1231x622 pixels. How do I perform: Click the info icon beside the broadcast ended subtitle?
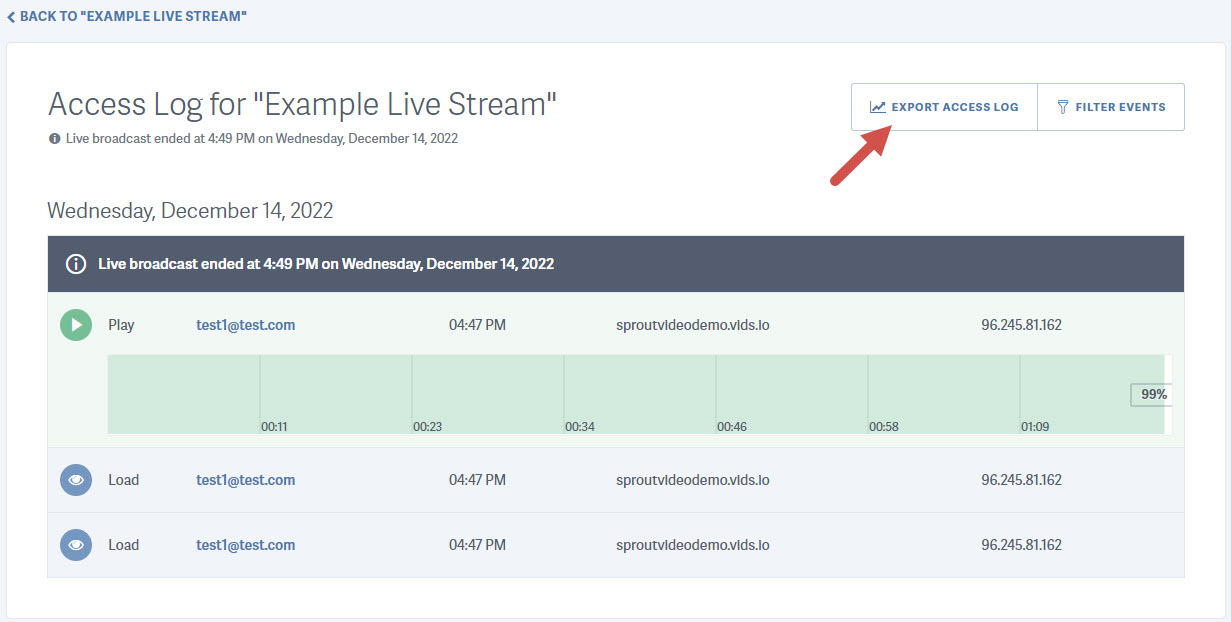53,138
